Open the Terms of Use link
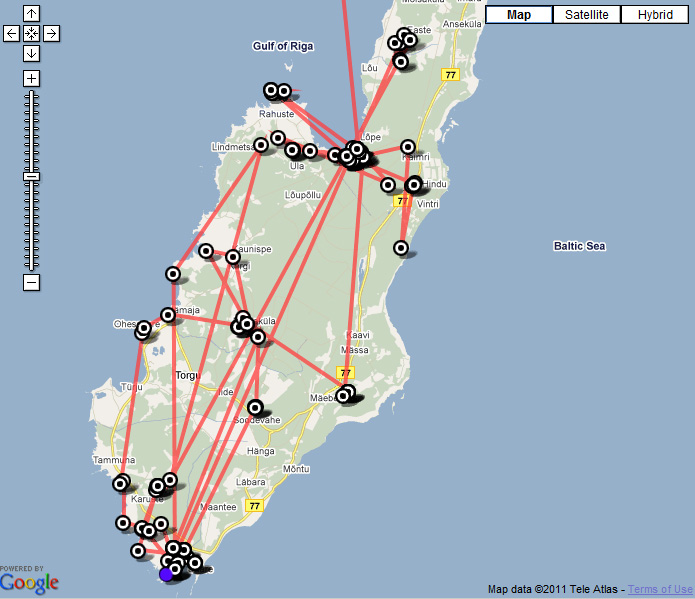This screenshot has height=599, width=695. [x=660, y=589]
